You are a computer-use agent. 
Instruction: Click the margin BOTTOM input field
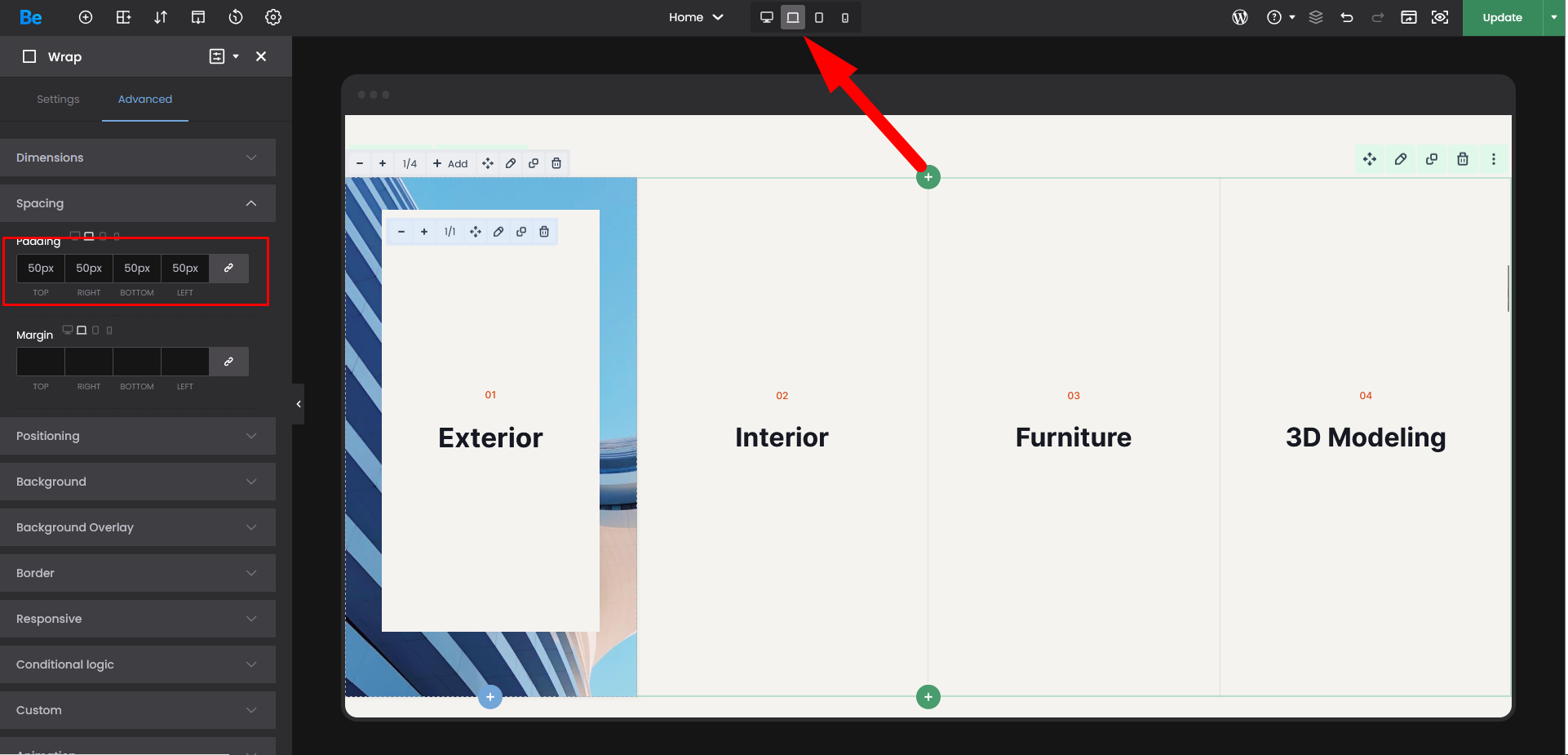137,362
